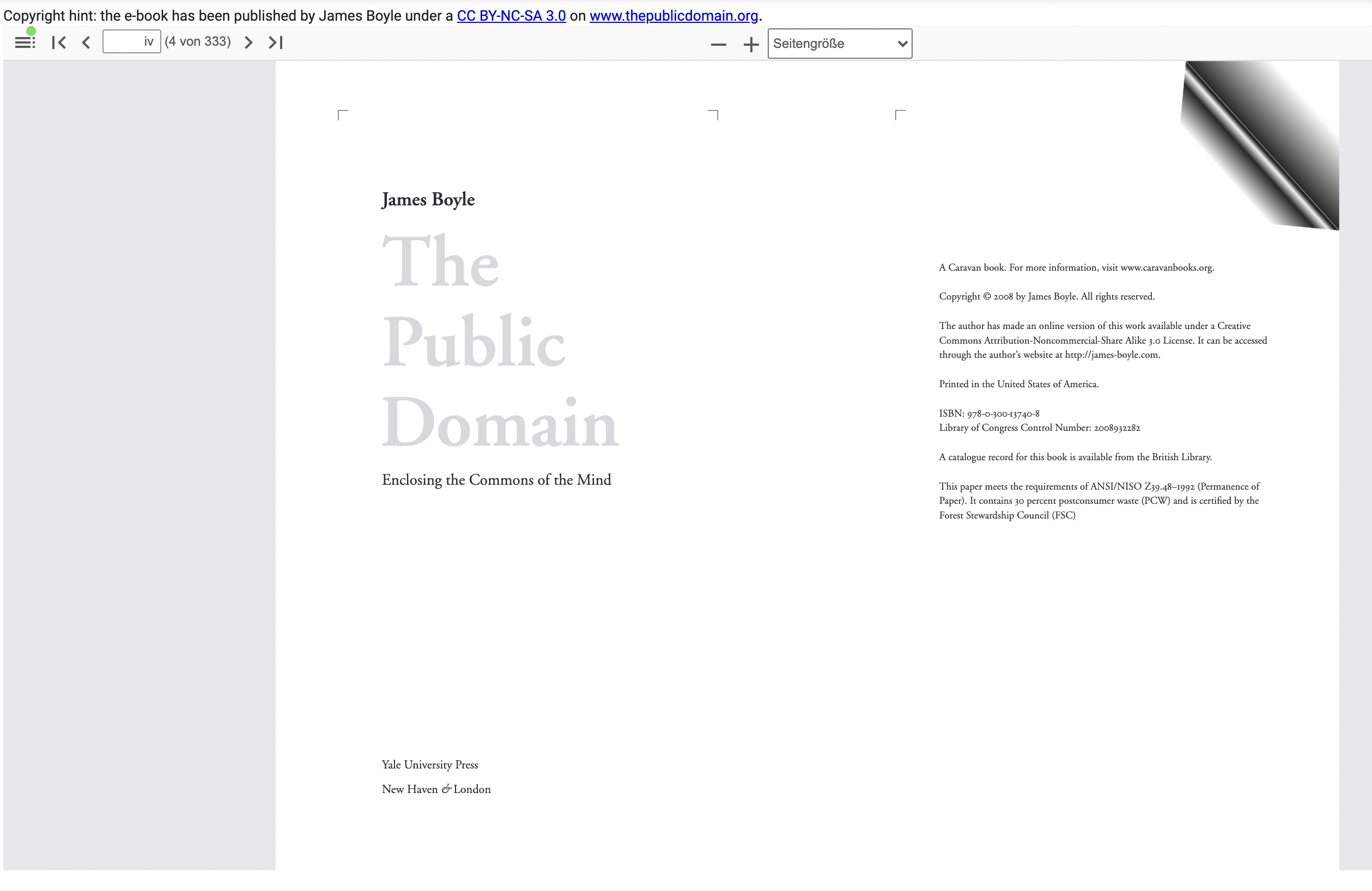The height and width of the screenshot is (891, 1372).
Task: Jump to the first page
Action: tap(59, 42)
